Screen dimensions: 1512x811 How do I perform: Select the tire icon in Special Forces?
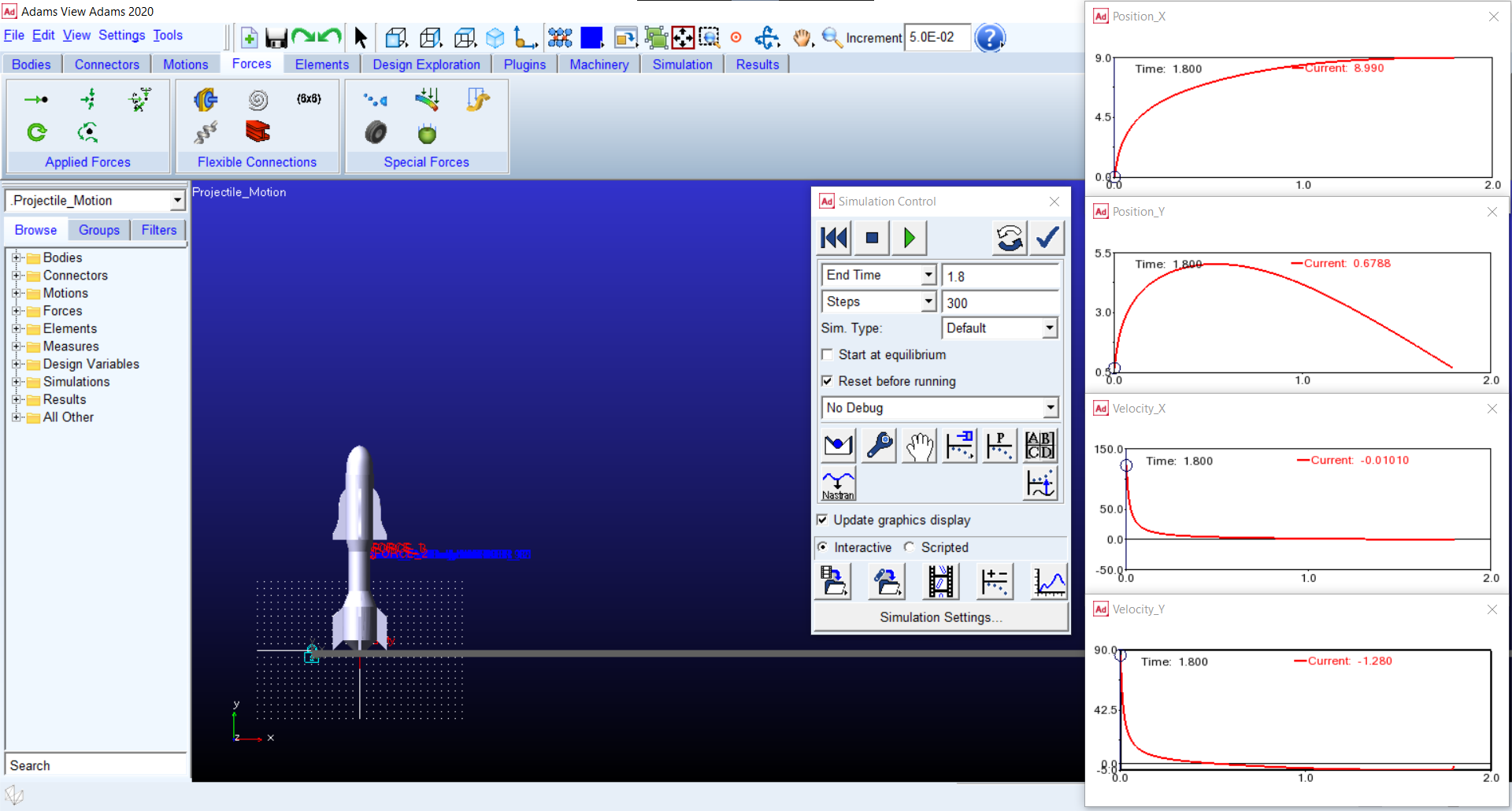(376, 132)
